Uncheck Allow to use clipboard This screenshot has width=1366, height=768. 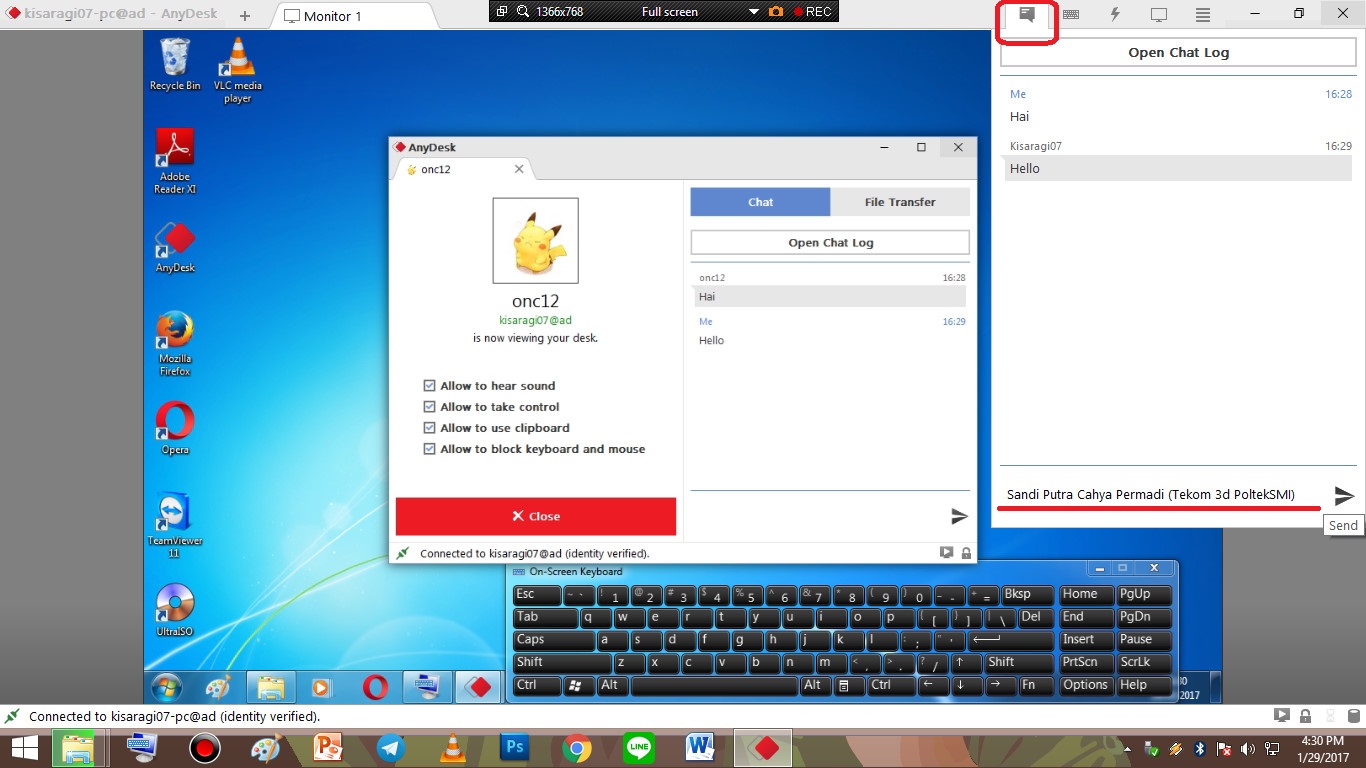[x=430, y=427]
